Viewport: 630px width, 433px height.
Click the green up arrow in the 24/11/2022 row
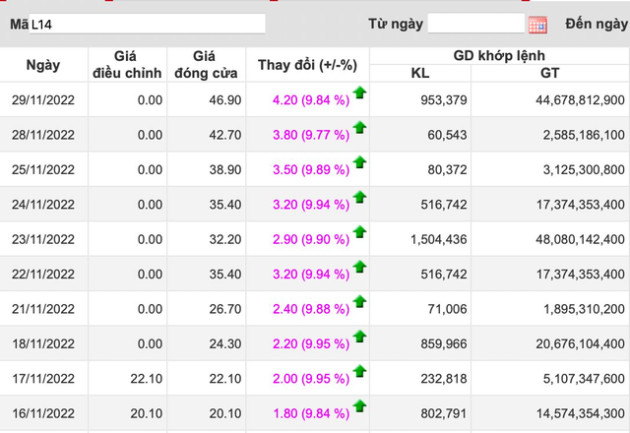pyautogui.click(x=360, y=197)
